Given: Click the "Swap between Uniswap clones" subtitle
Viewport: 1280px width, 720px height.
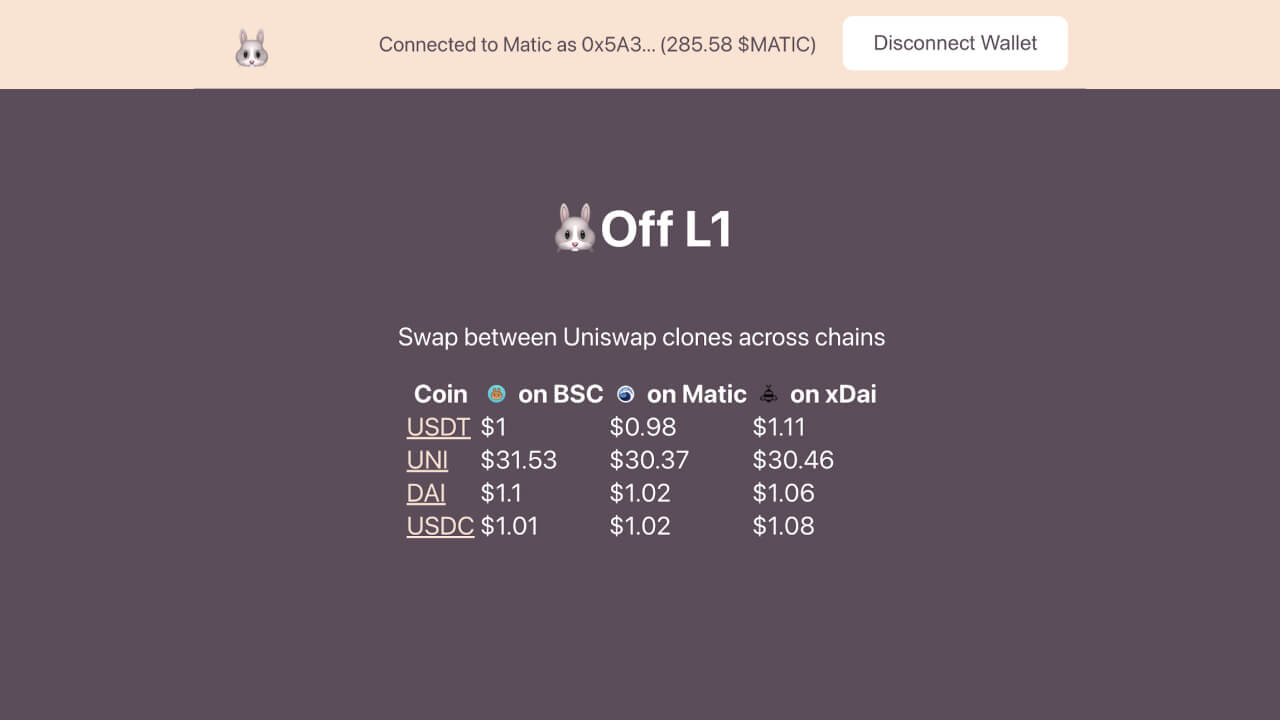Looking at the screenshot, I should click(641, 337).
